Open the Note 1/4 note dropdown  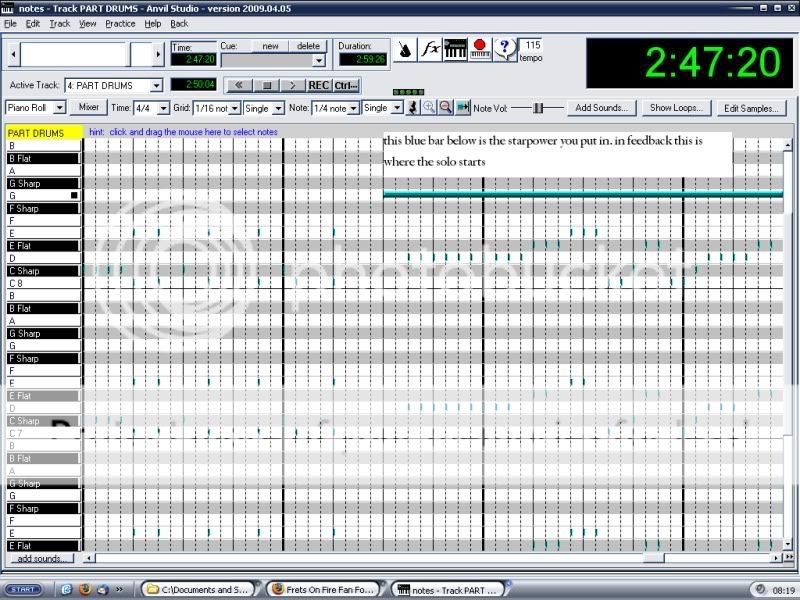pyautogui.click(x=353, y=108)
